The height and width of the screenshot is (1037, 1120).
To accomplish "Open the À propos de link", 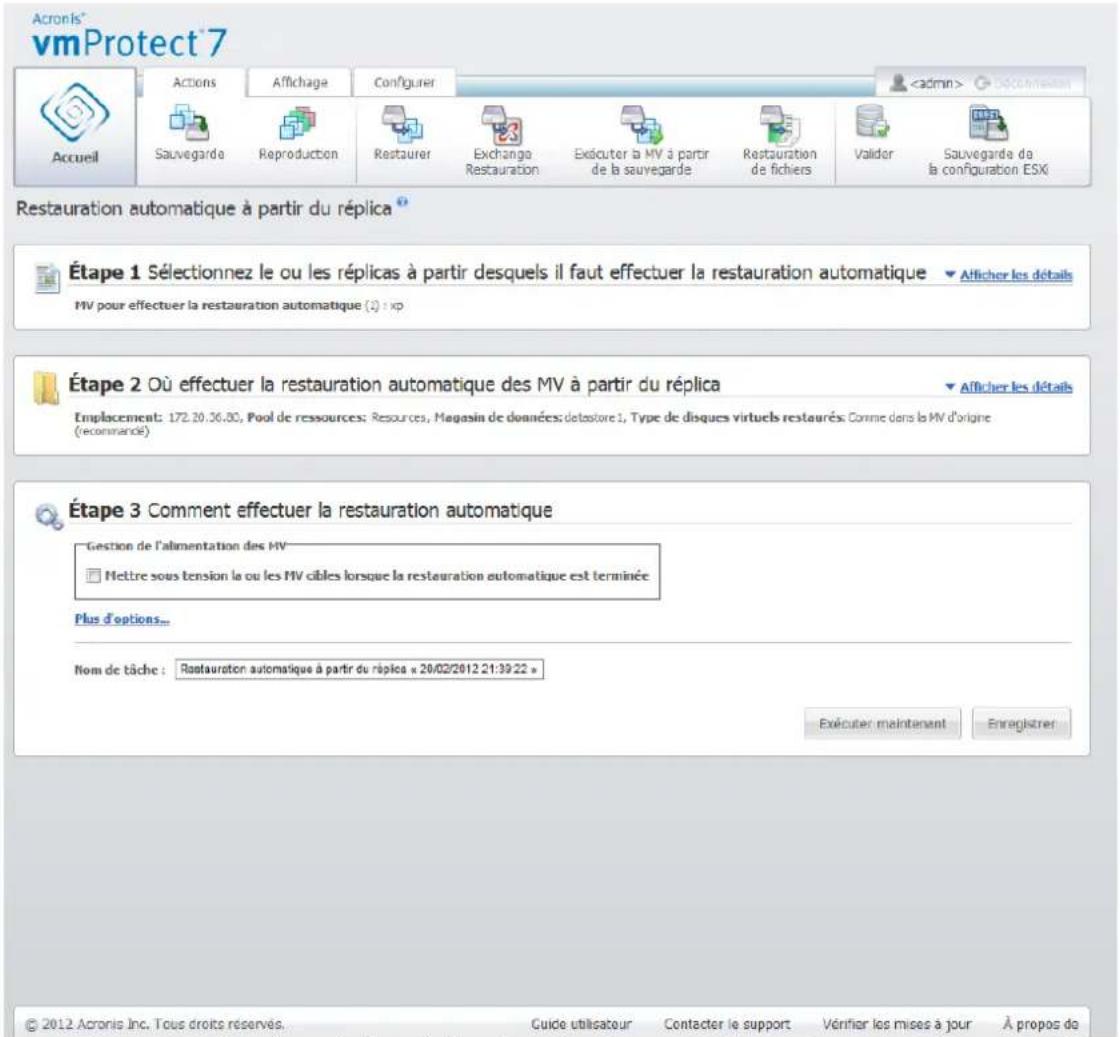I will 1041,1024.
